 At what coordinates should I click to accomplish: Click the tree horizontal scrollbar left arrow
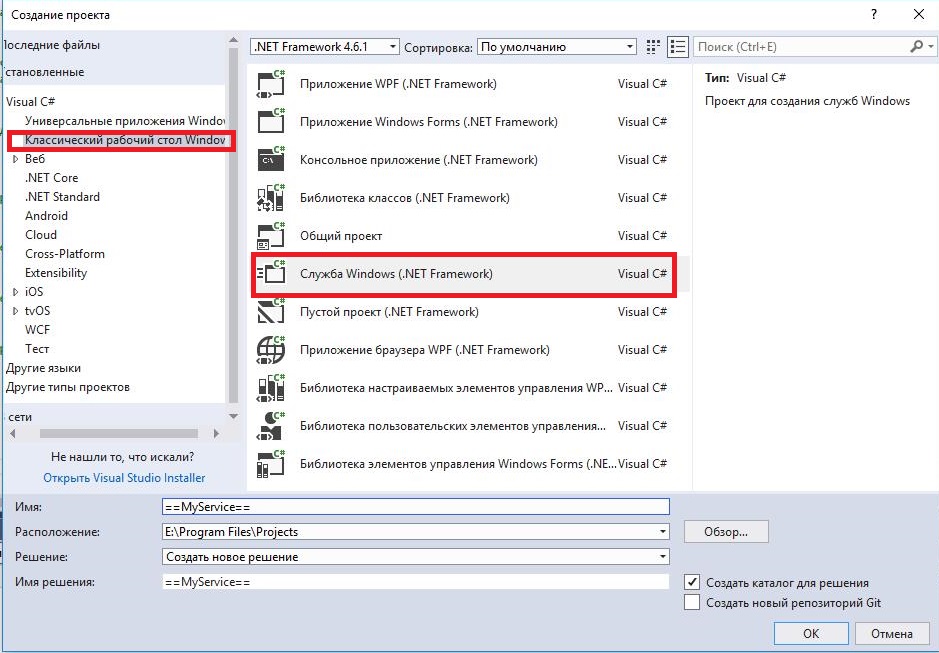(x=13, y=433)
